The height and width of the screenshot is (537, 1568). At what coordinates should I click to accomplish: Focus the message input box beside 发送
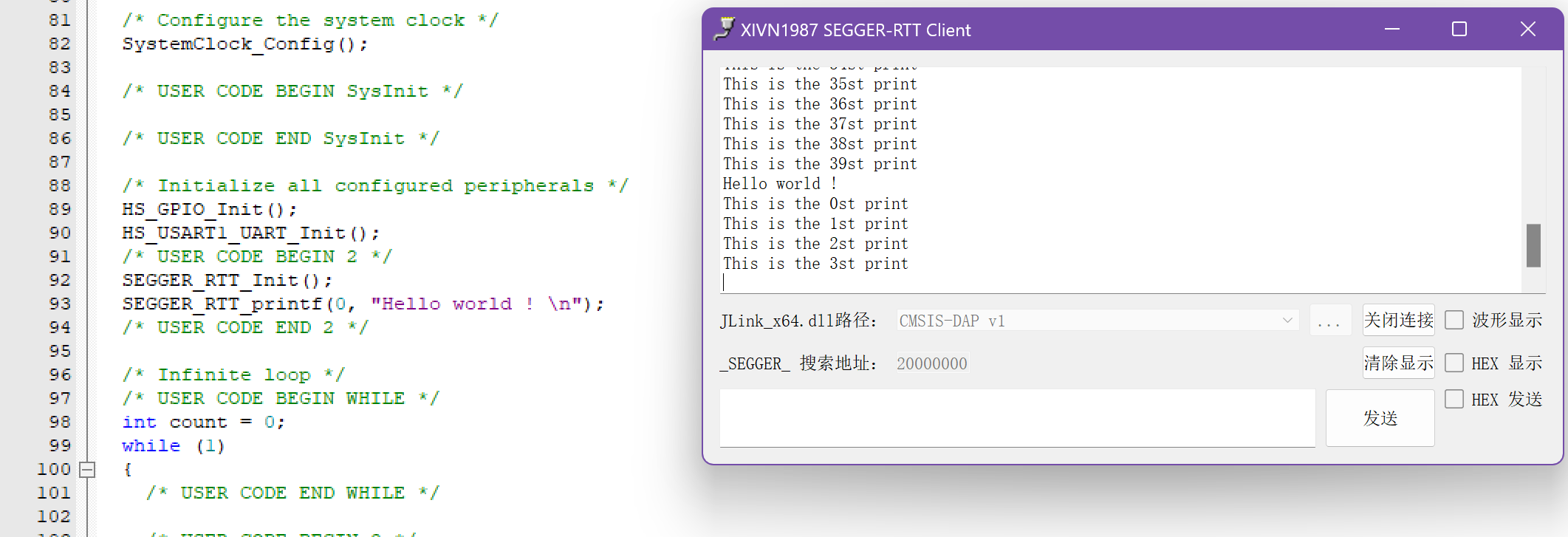(x=1017, y=418)
